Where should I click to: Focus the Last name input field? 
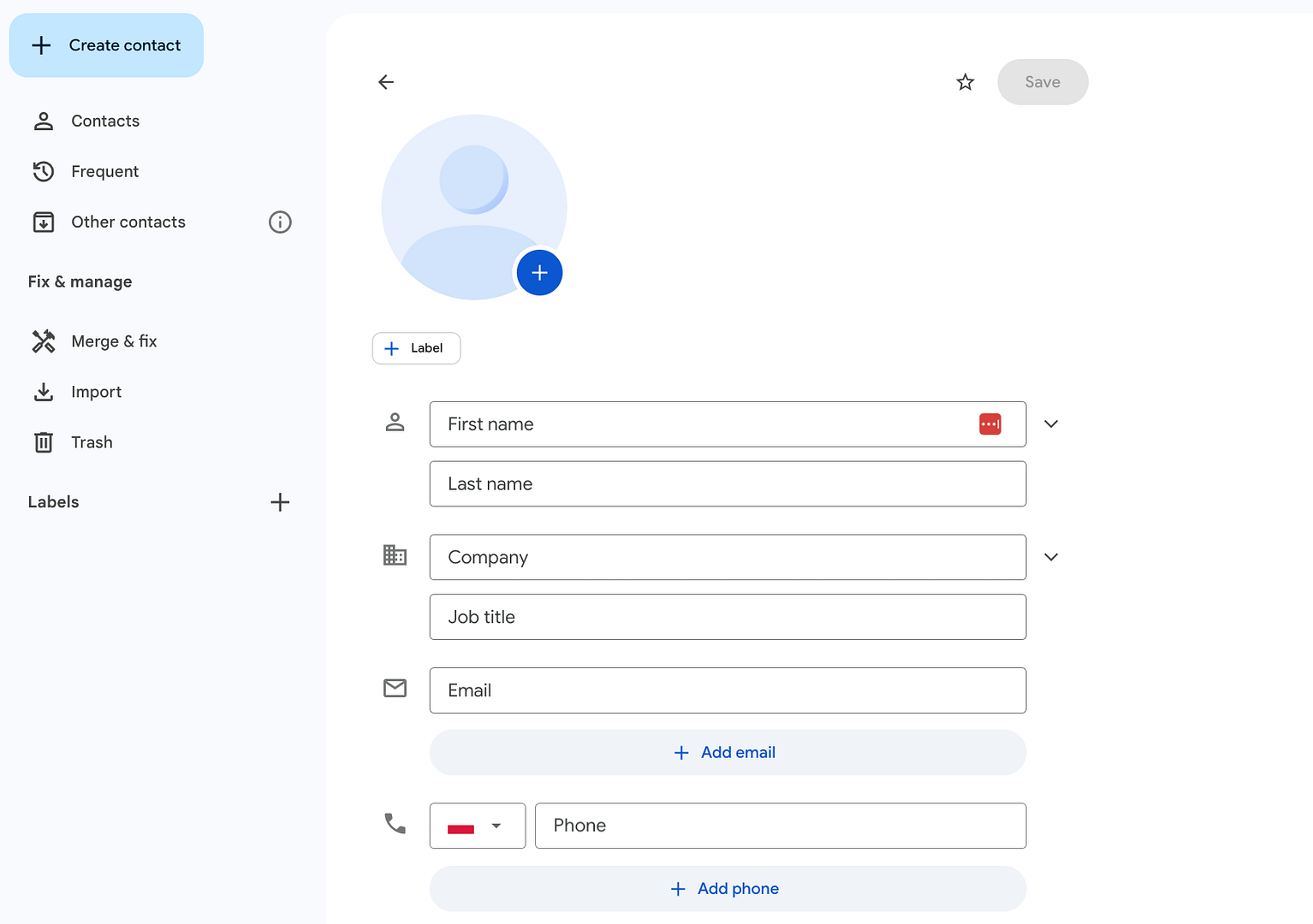[727, 484]
